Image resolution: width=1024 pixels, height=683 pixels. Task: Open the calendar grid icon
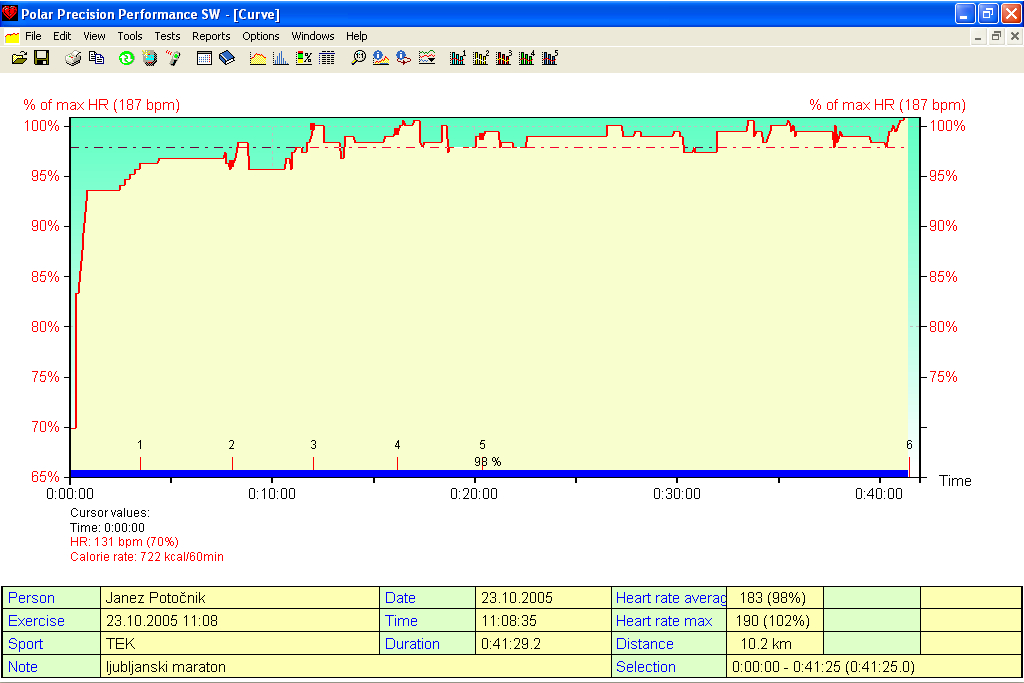(x=204, y=58)
